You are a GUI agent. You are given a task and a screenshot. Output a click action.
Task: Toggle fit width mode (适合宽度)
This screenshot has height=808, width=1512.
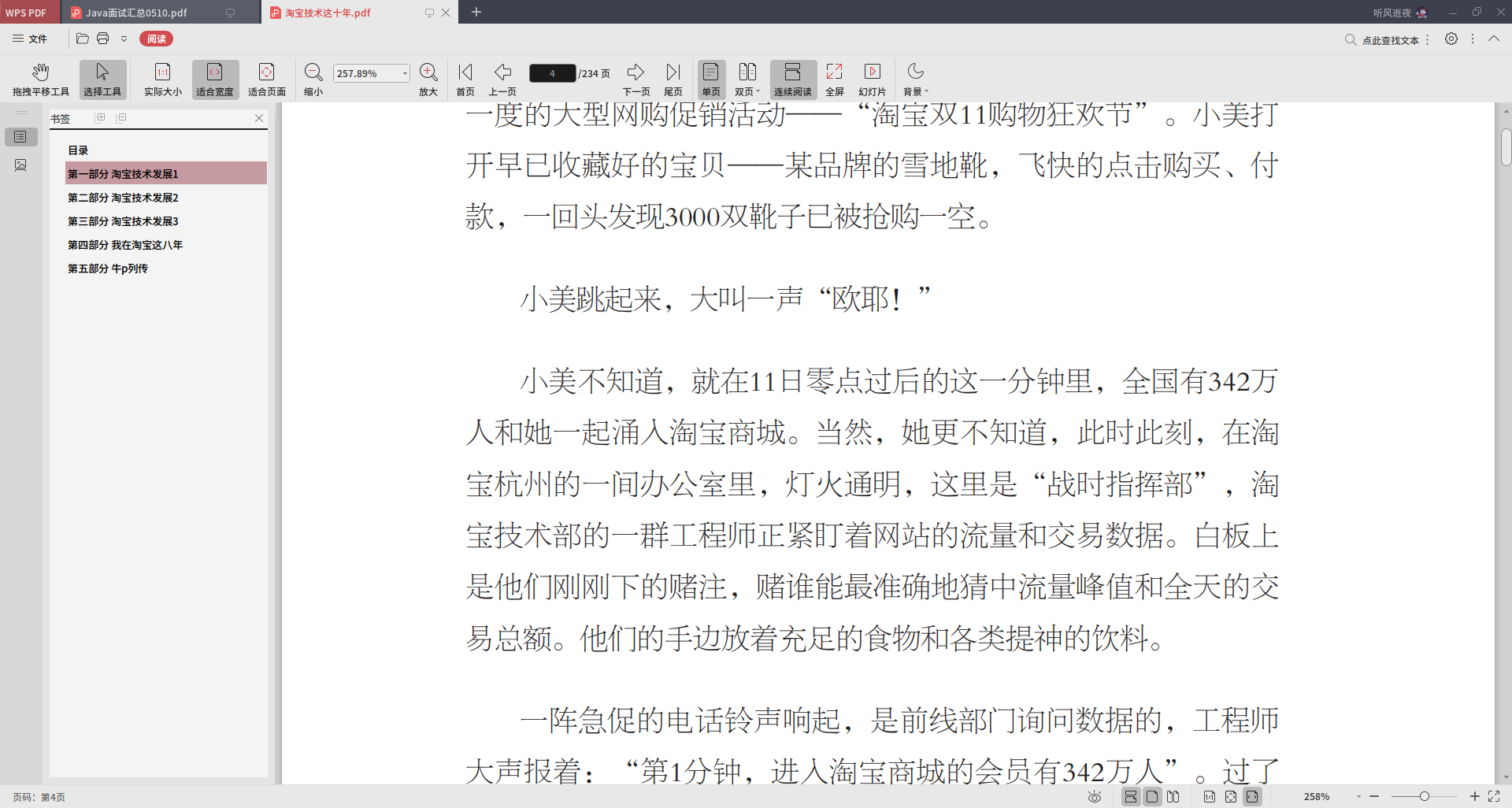[215, 80]
